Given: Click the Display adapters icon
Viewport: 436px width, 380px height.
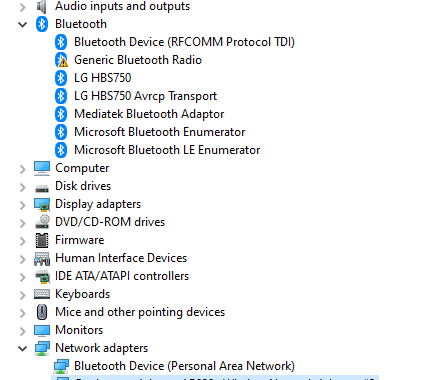Looking at the screenshot, I should tap(42, 204).
